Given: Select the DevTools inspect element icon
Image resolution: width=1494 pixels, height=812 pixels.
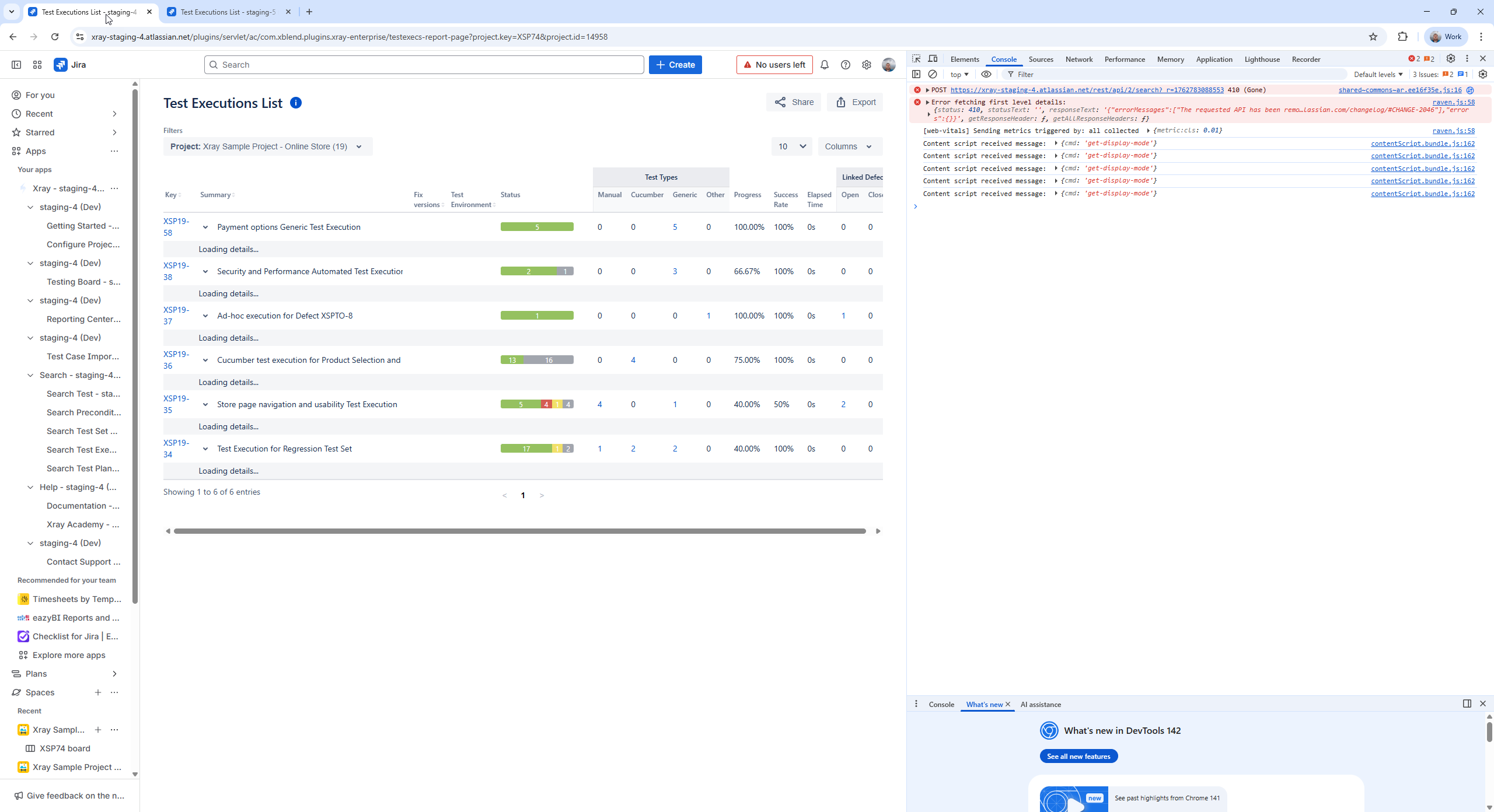Looking at the screenshot, I should [916, 59].
